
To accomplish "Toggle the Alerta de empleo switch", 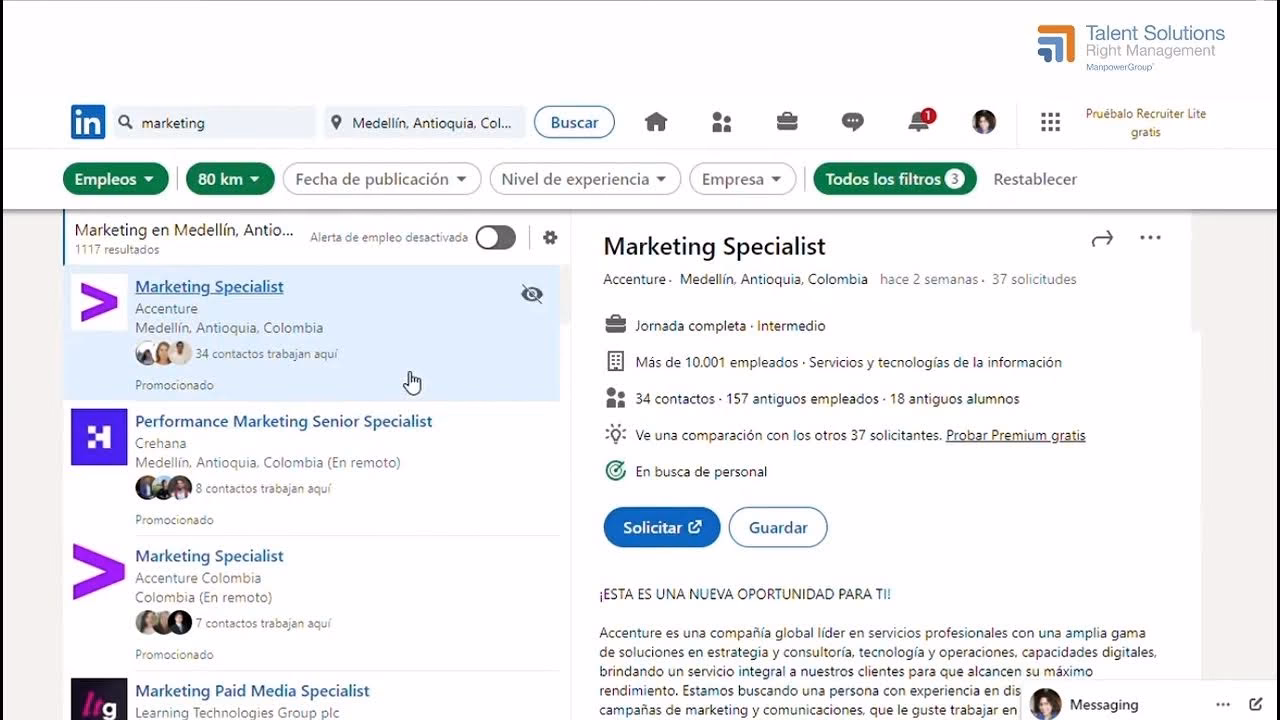I will 495,237.
